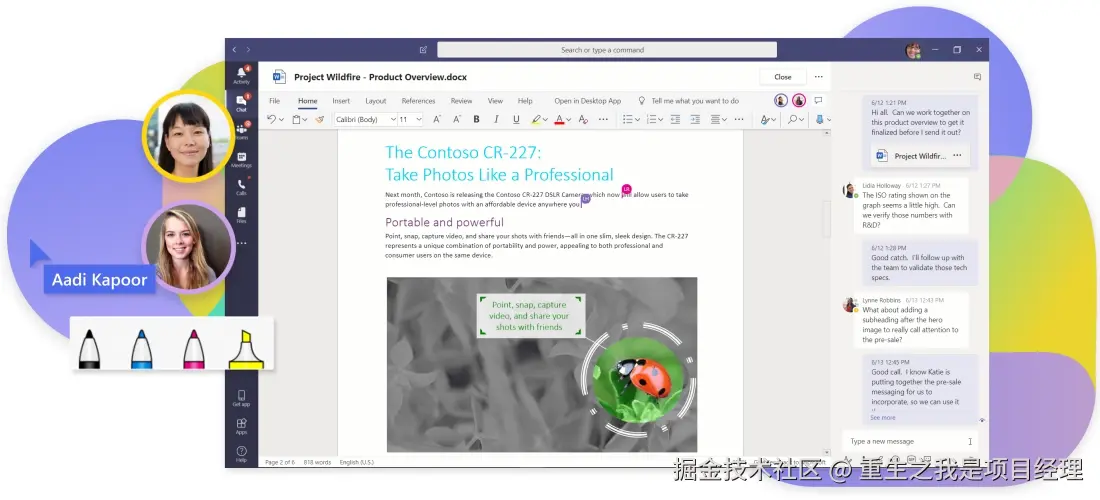Toggle italic formatting

pos(497,119)
